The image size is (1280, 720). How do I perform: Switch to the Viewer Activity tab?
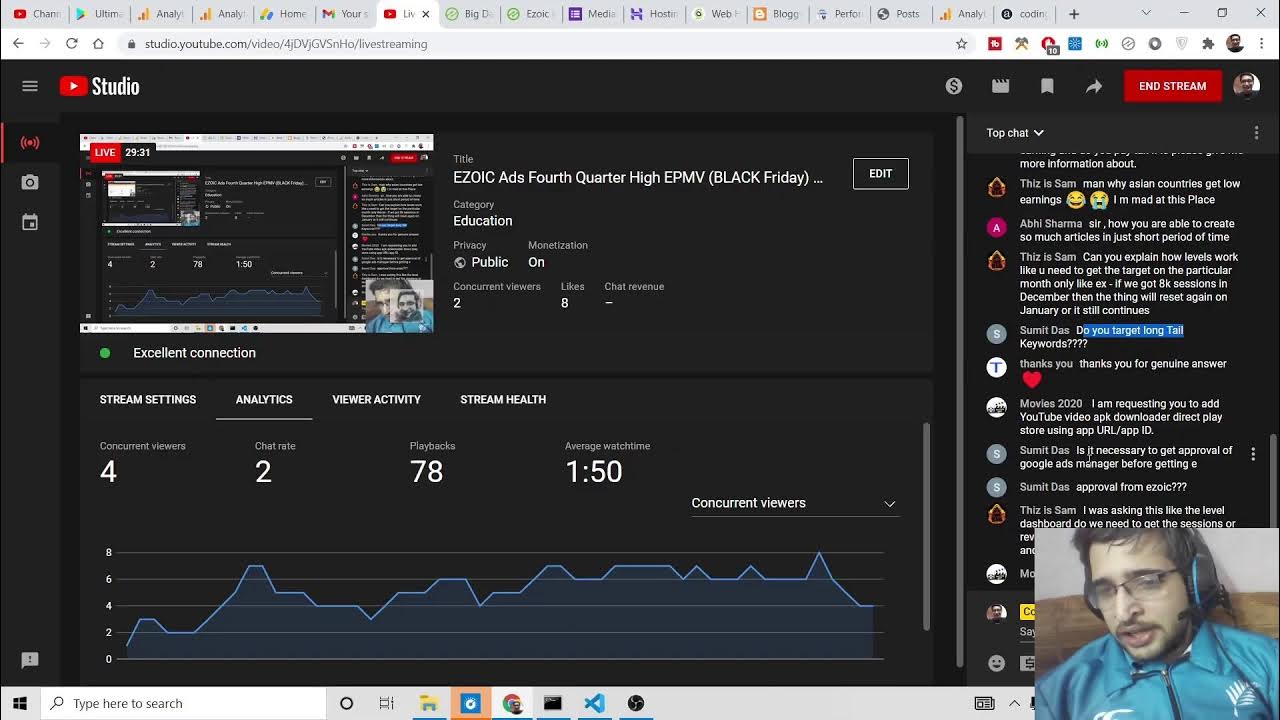(x=376, y=399)
